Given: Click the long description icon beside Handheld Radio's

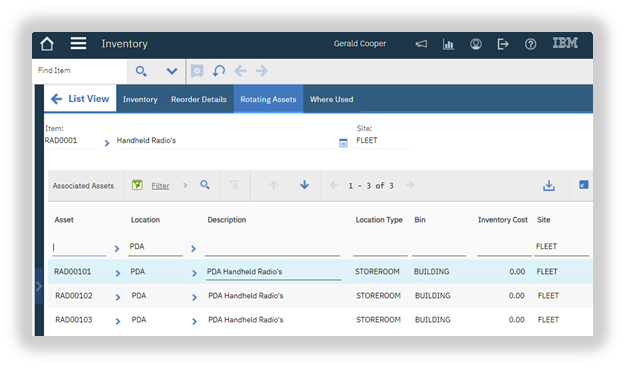Looking at the screenshot, I should point(343,143).
